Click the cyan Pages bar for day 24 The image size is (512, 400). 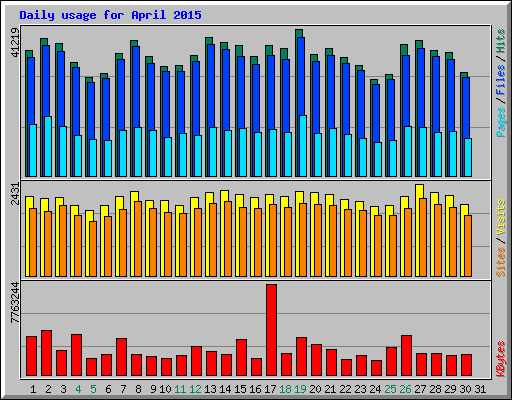tap(378, 159)
